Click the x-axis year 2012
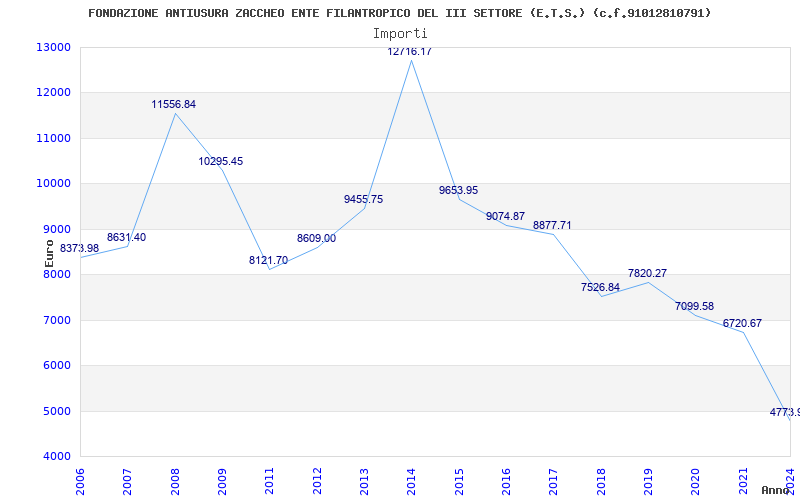 pos(317,481)
